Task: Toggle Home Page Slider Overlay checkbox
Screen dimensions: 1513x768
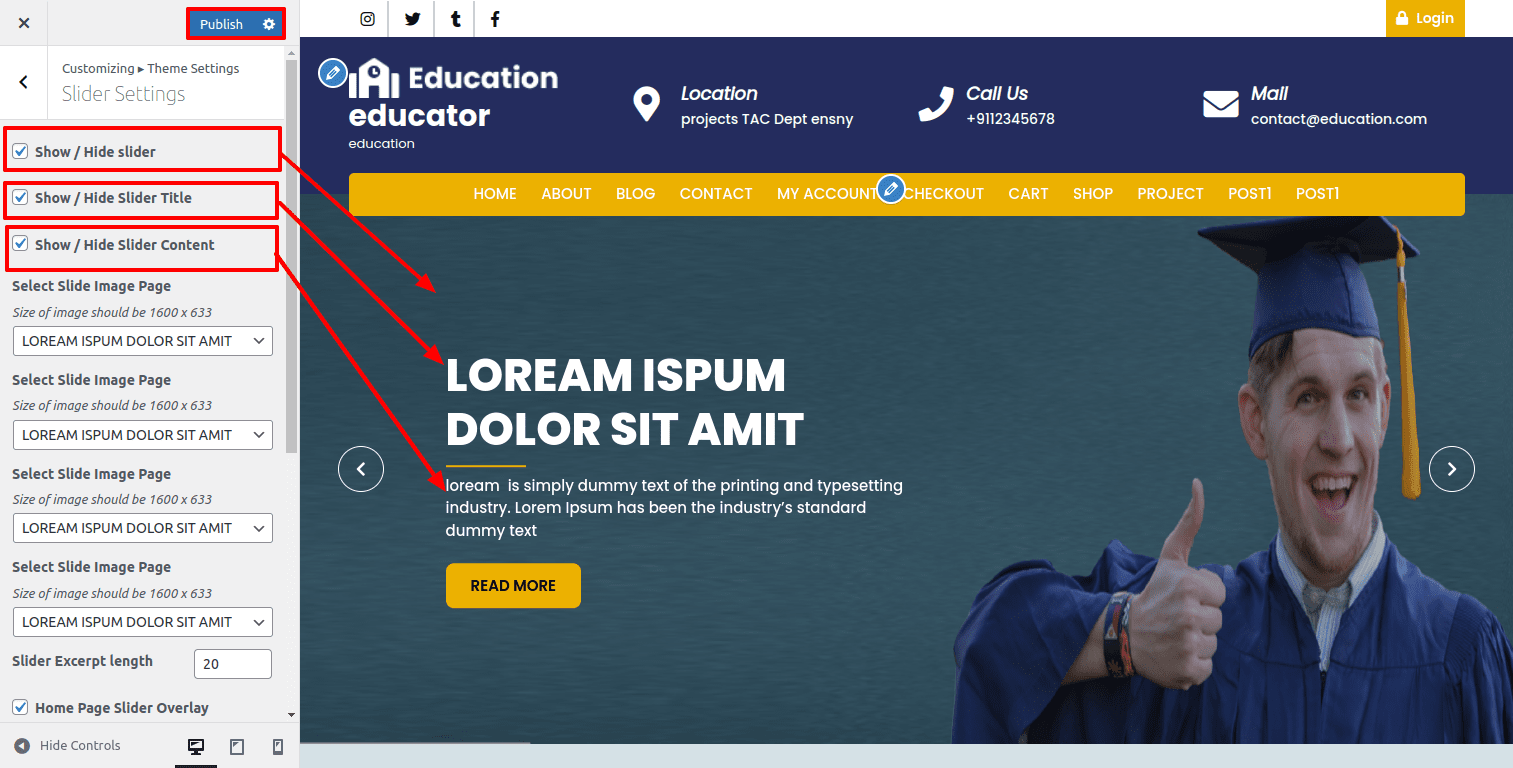Action: tap(20, 707)
